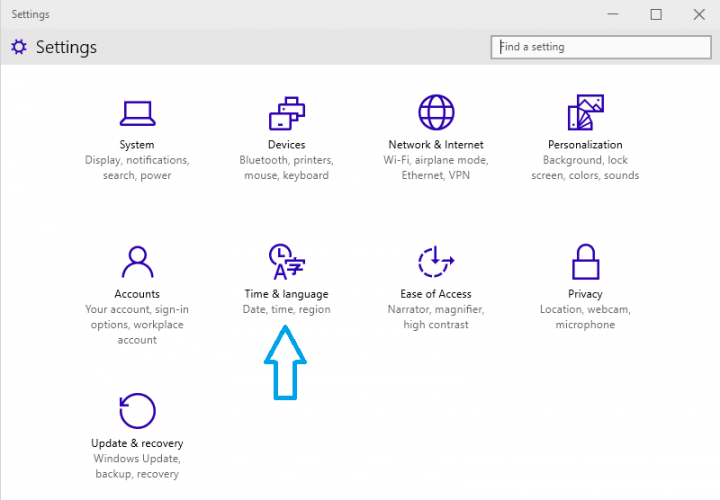Click the Settings gear icon in header
Screen dimensions: 720x500
point(19,47)
